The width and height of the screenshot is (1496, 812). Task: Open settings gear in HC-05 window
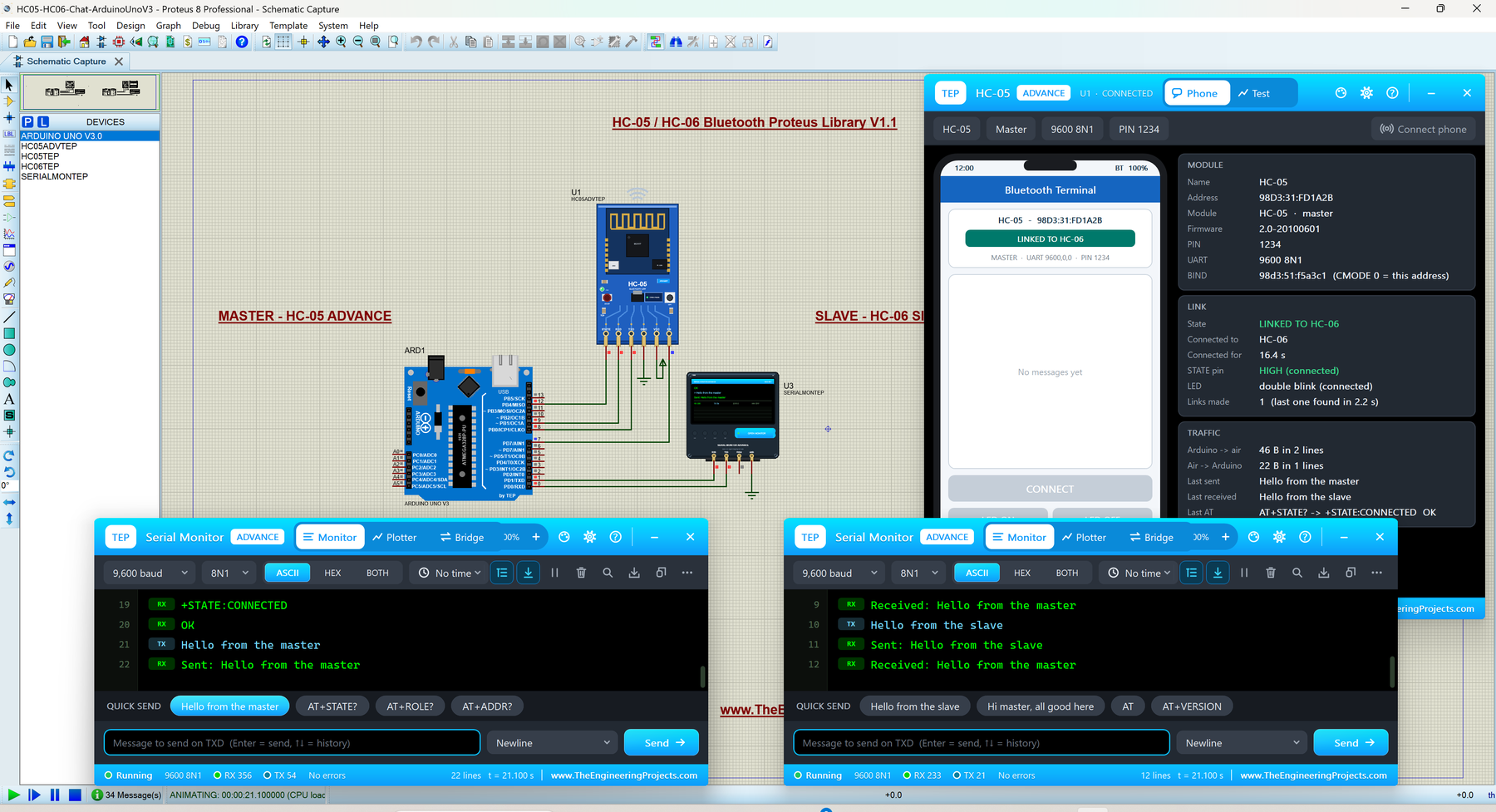[x=1366, y=93]
